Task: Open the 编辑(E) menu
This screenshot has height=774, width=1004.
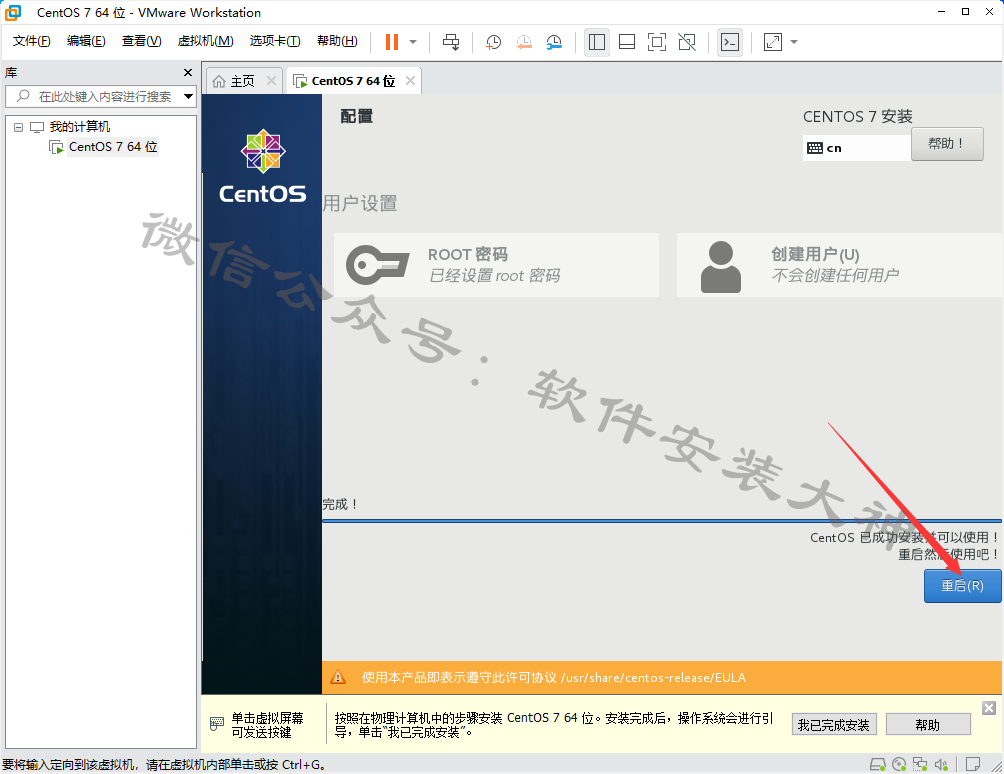Action: (86, 41)
